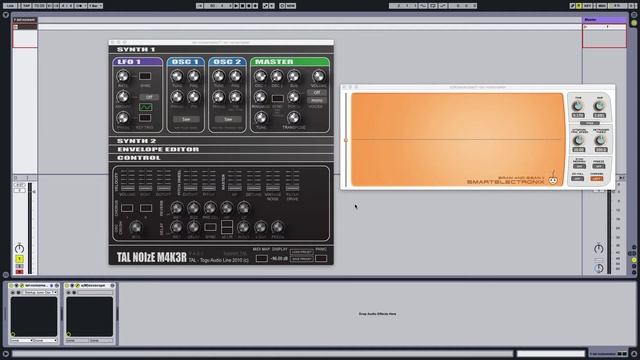Click the OSC 2 Tune knob

218,76
